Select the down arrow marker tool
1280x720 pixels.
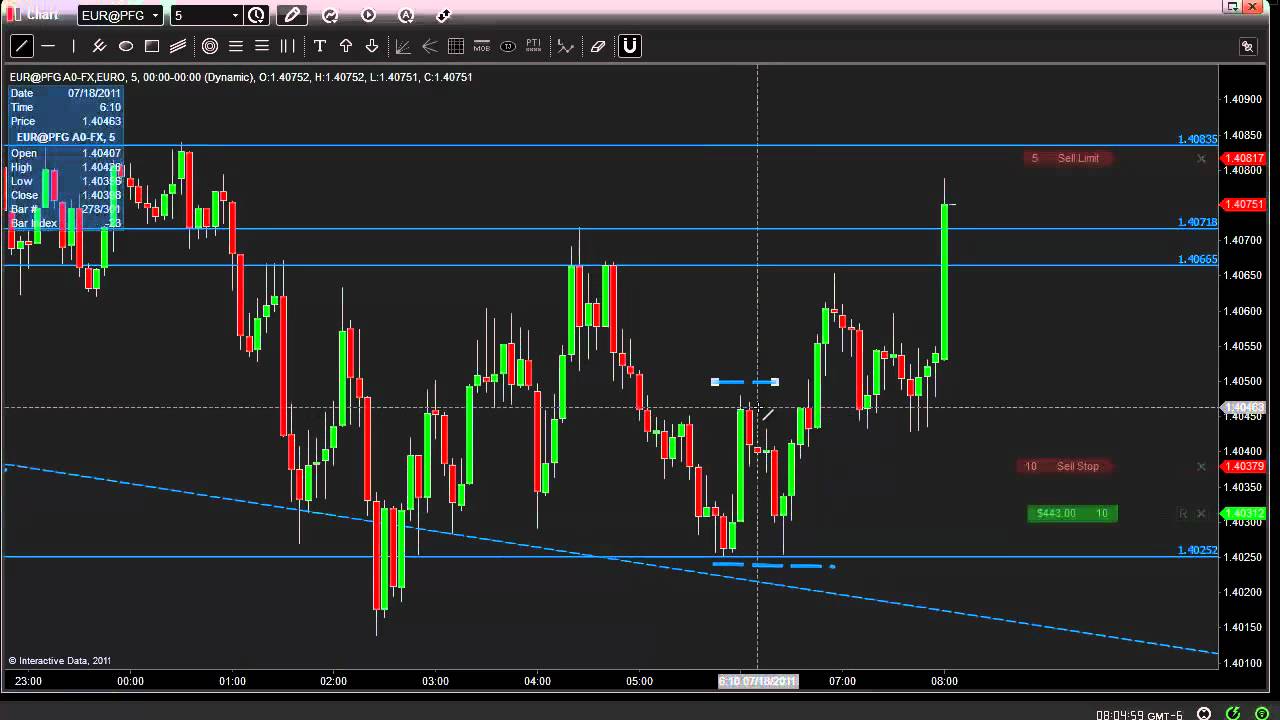[371, 46]
